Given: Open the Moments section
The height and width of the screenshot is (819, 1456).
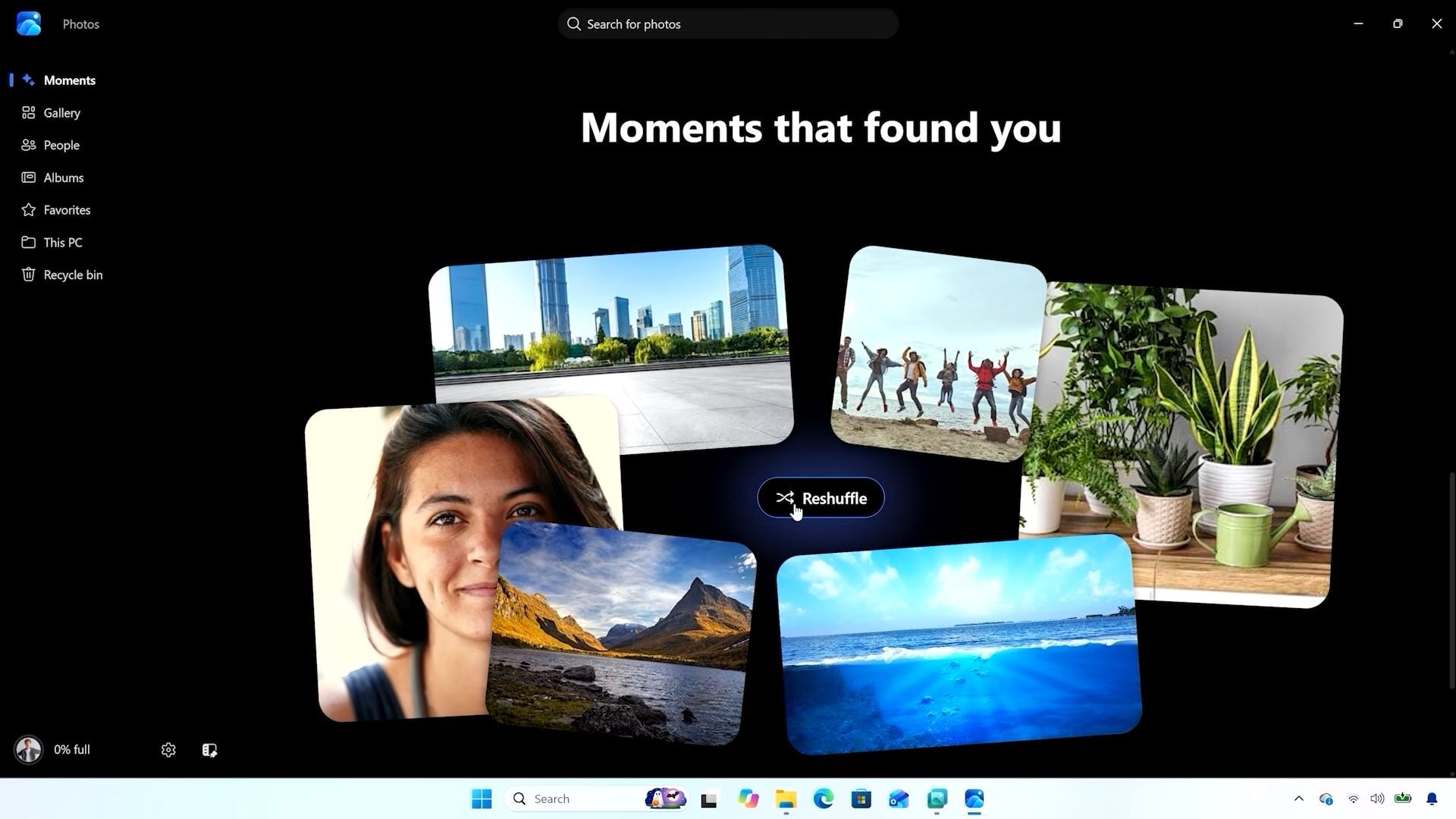Looking at the screenshot, I should coord(59,80).
